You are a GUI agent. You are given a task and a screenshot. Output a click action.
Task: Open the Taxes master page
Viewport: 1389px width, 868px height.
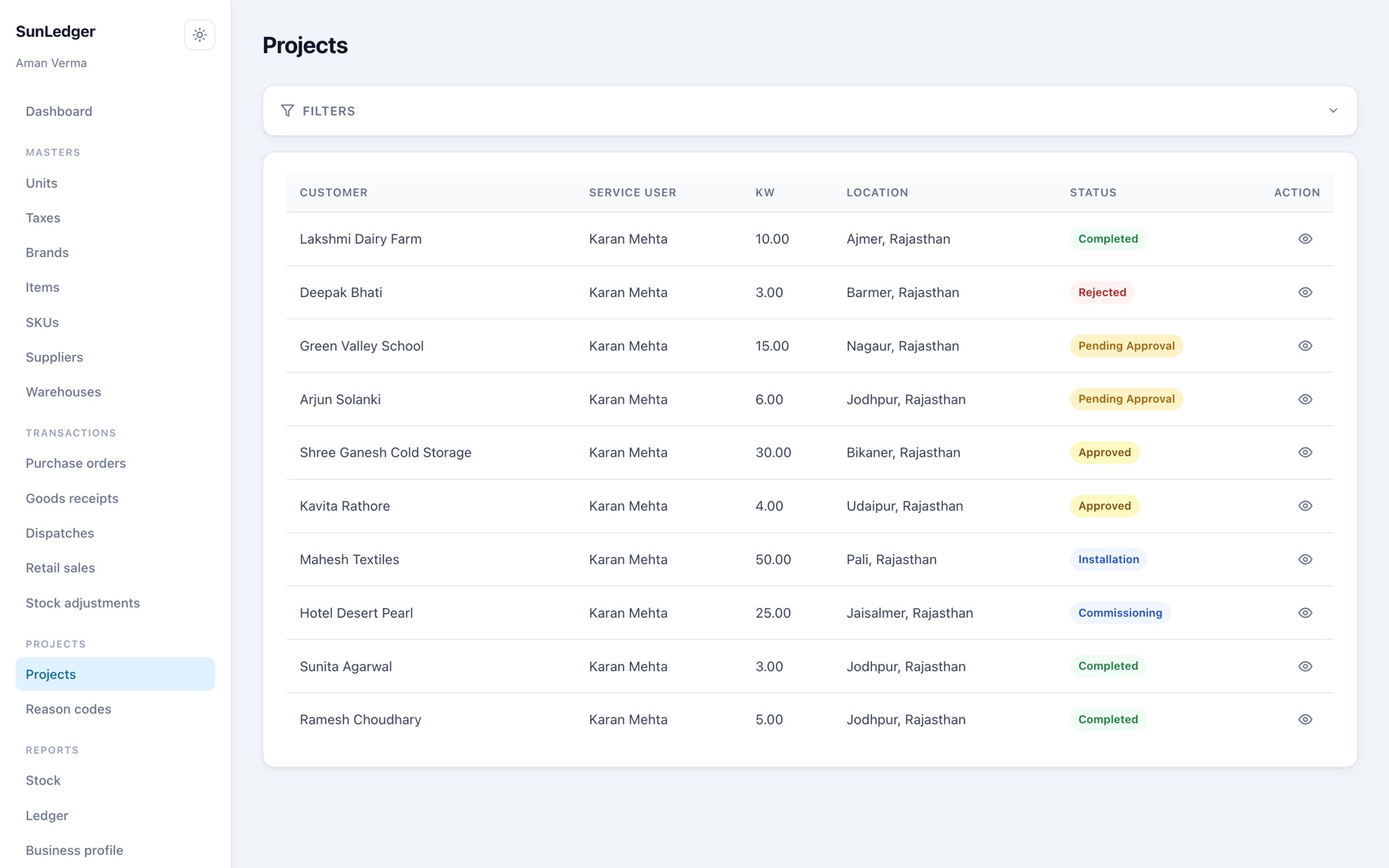[115, 218]
